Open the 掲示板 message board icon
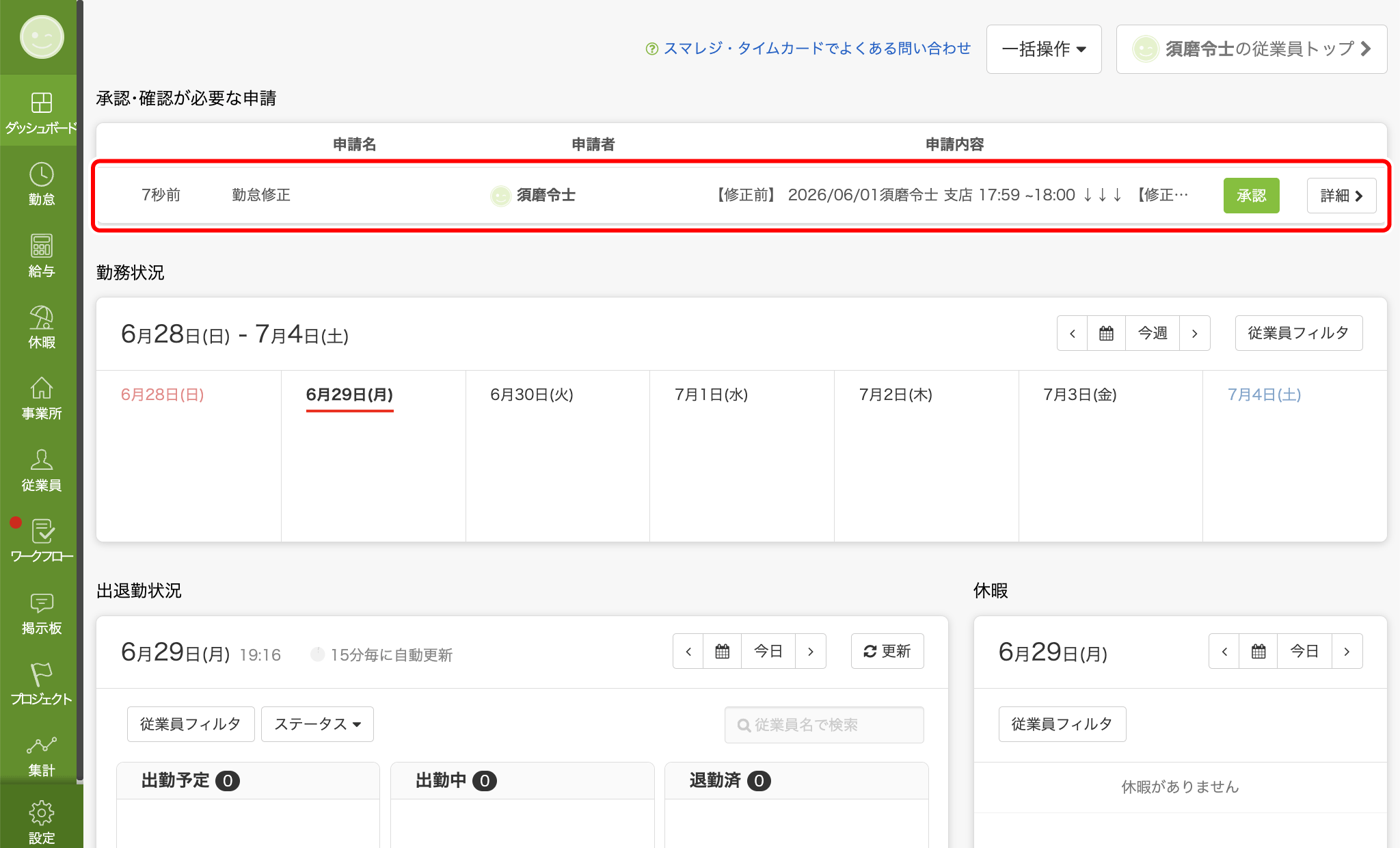Image resolution: width=1400 pixels, height=848 pixels. tap(41, 612)
